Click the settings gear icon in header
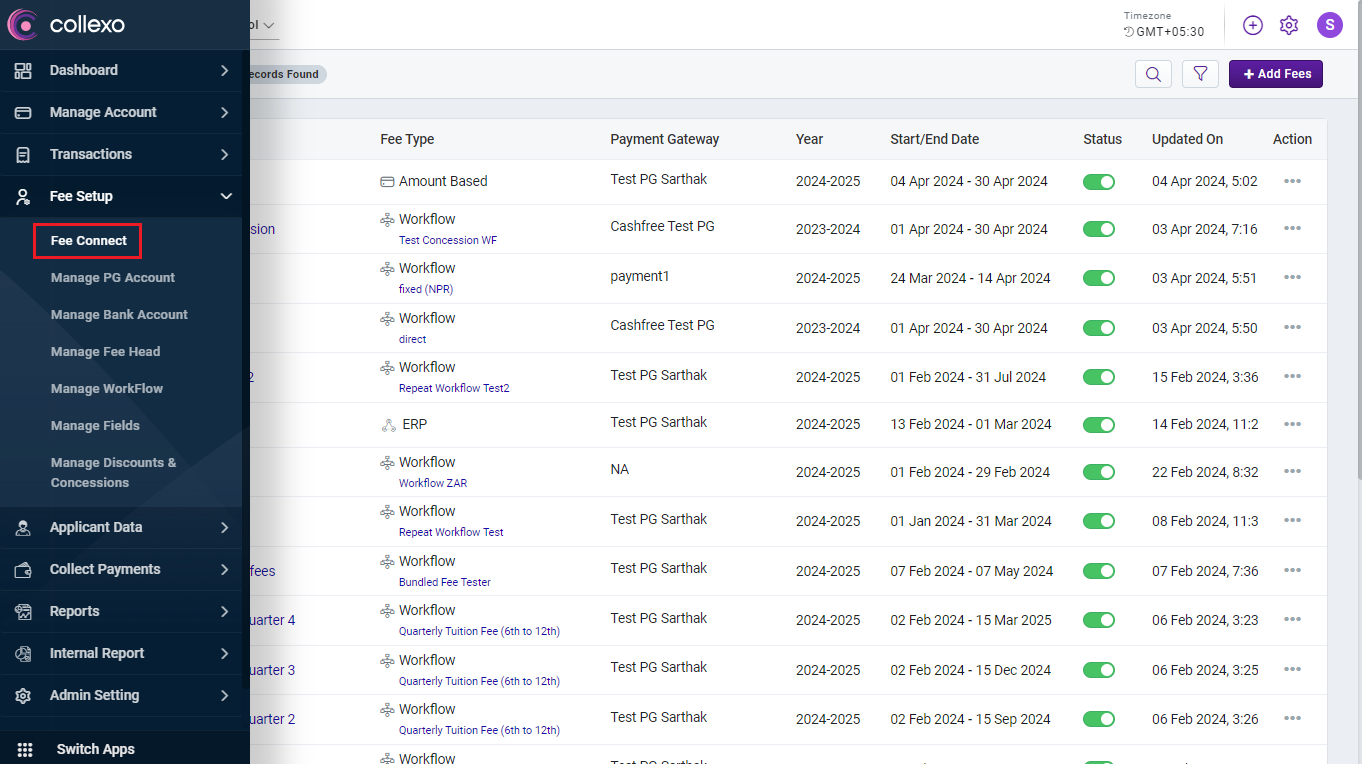1362x764 pixels. coord(1289,26)
